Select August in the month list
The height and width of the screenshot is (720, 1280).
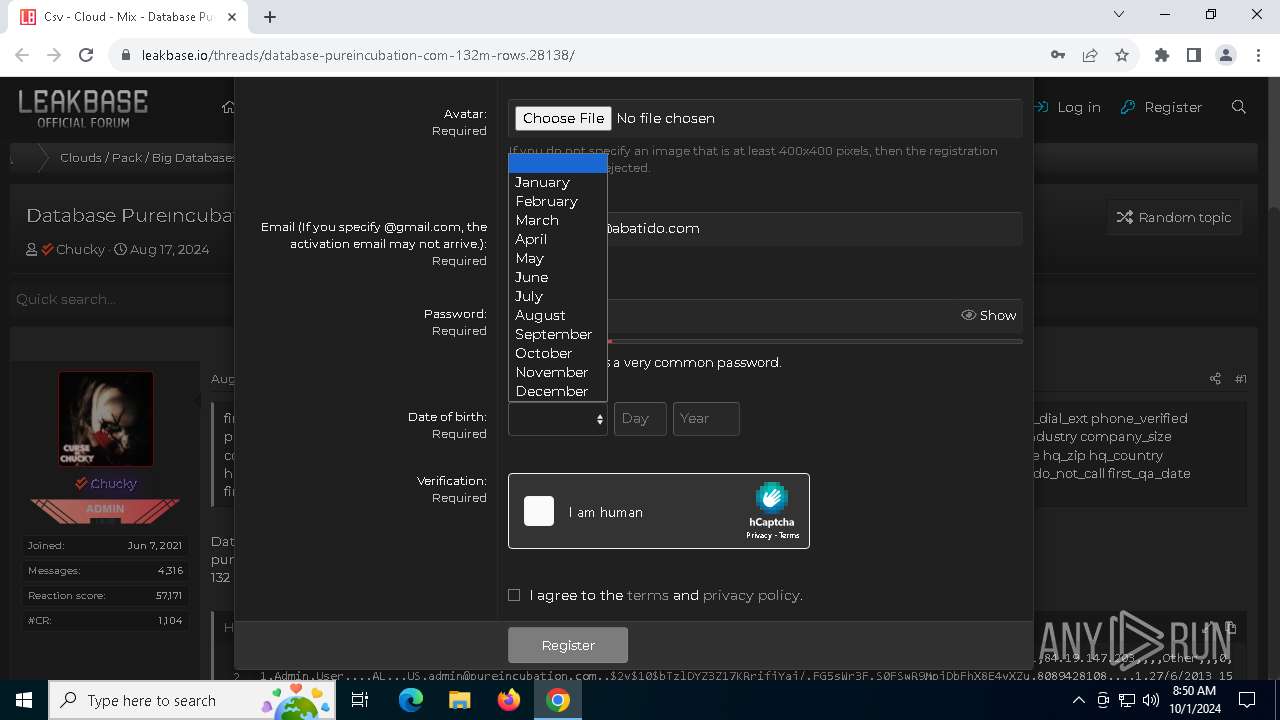(x=557, y=315)
